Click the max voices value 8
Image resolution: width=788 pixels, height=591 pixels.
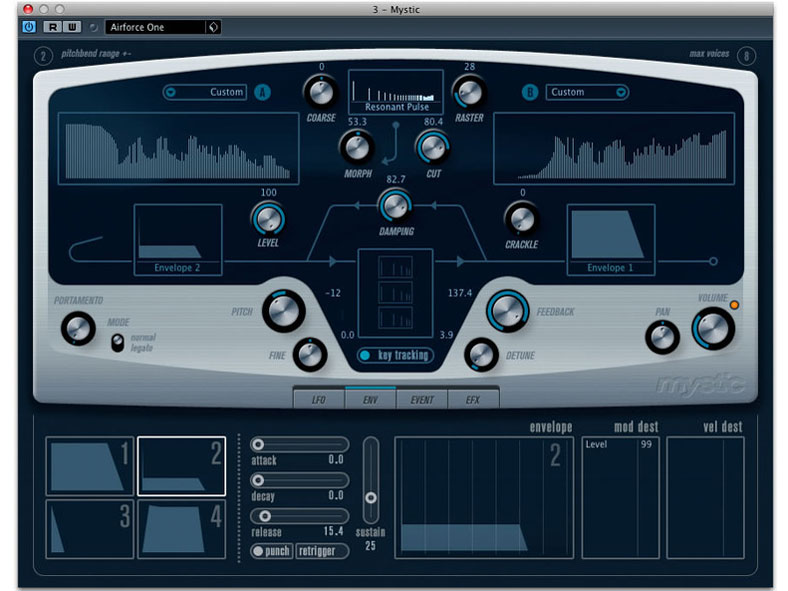746,56
